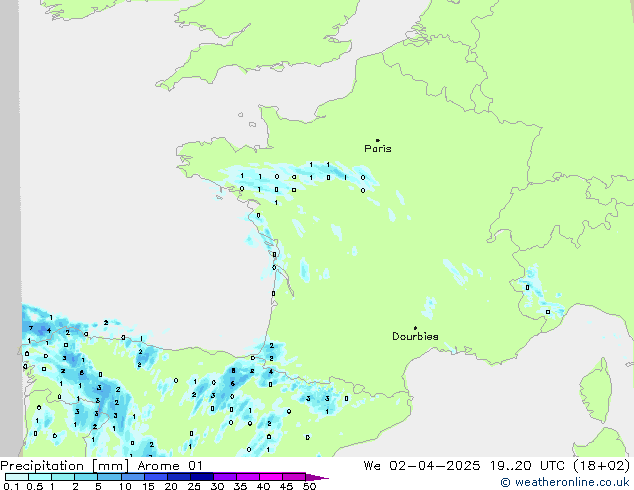Image resolution: width=634 pixels, height=490 pixels.
Task: Pick the 0.5–1 mm legend color swatch
Action: pyautogui.click(x=40, y=477)
